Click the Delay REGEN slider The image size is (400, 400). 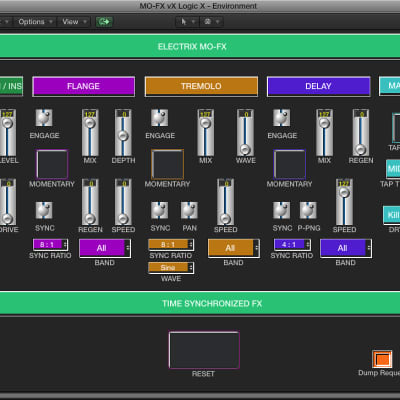(361, 133)
